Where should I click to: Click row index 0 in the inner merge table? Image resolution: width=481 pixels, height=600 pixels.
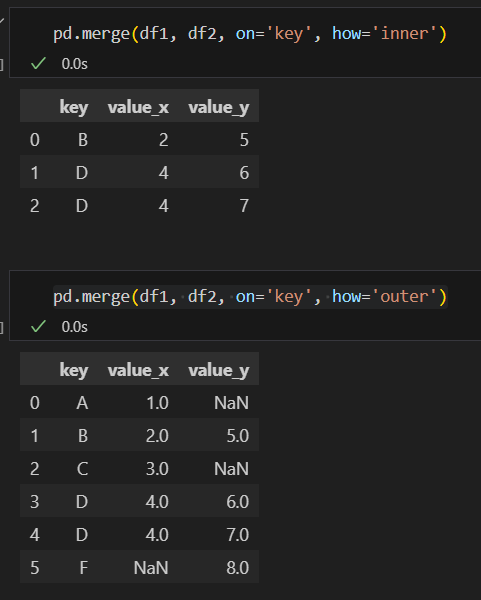click(35, 140)
